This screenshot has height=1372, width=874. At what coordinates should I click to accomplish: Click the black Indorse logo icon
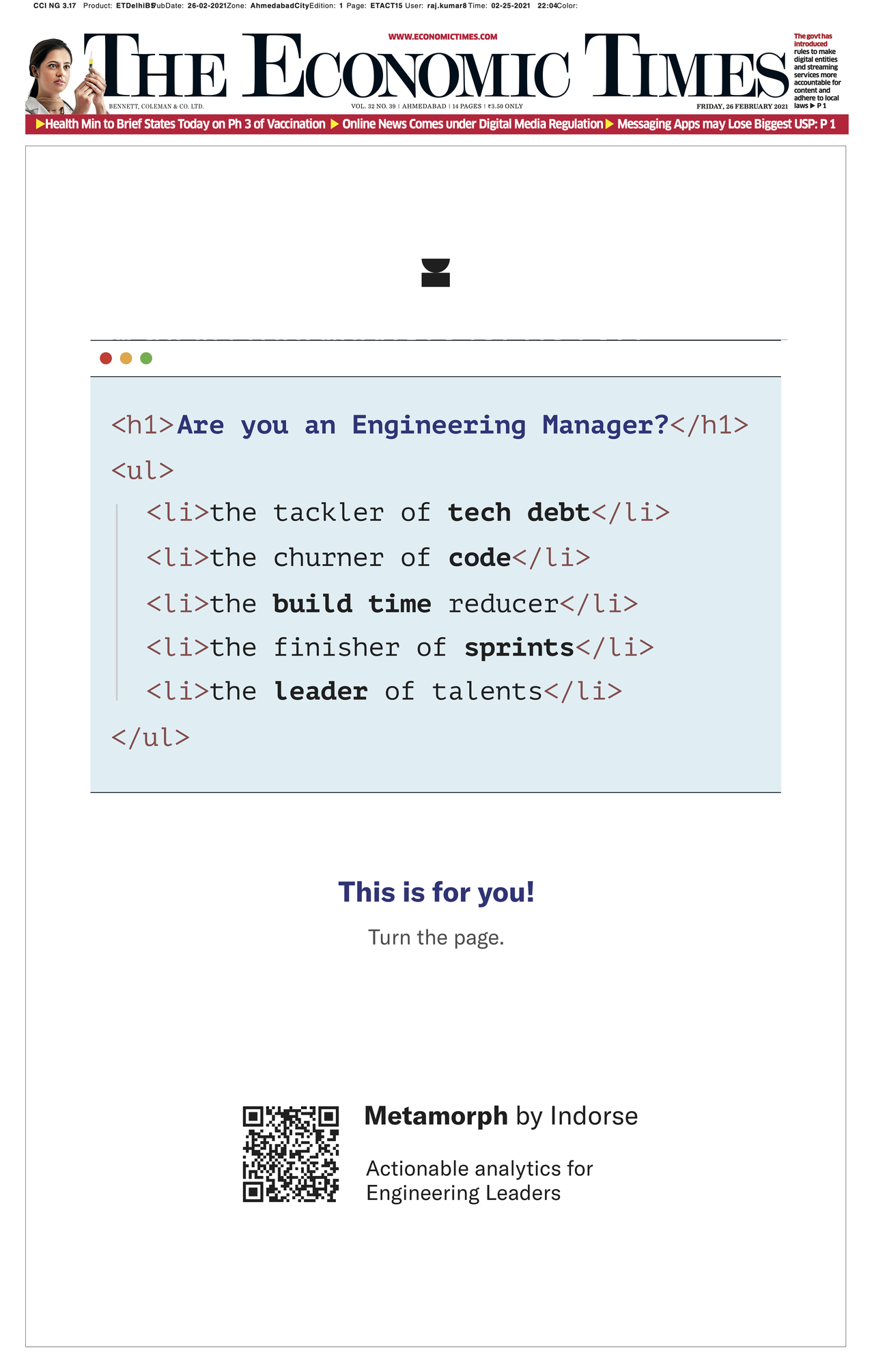[x=436, y=272]
